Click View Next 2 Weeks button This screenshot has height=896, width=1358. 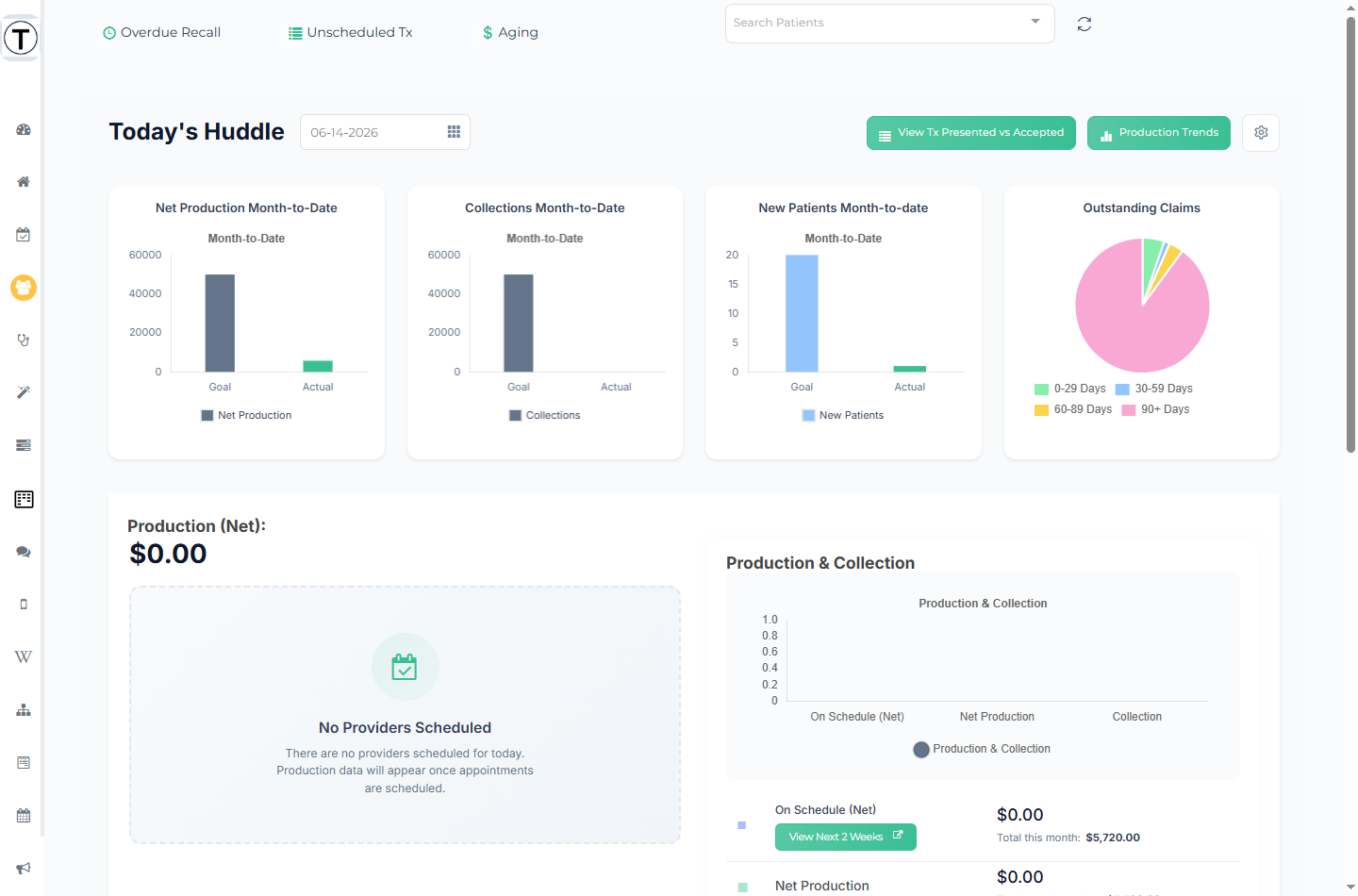[846, 838]
